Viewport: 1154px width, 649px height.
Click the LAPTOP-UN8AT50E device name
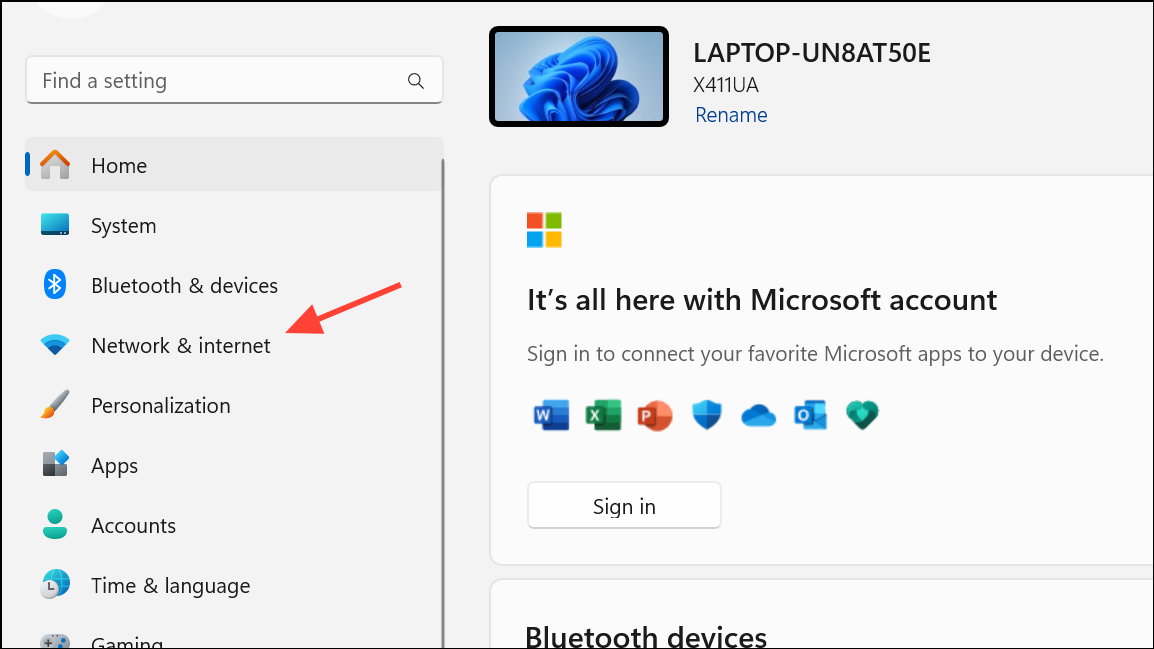pos(812,53)
